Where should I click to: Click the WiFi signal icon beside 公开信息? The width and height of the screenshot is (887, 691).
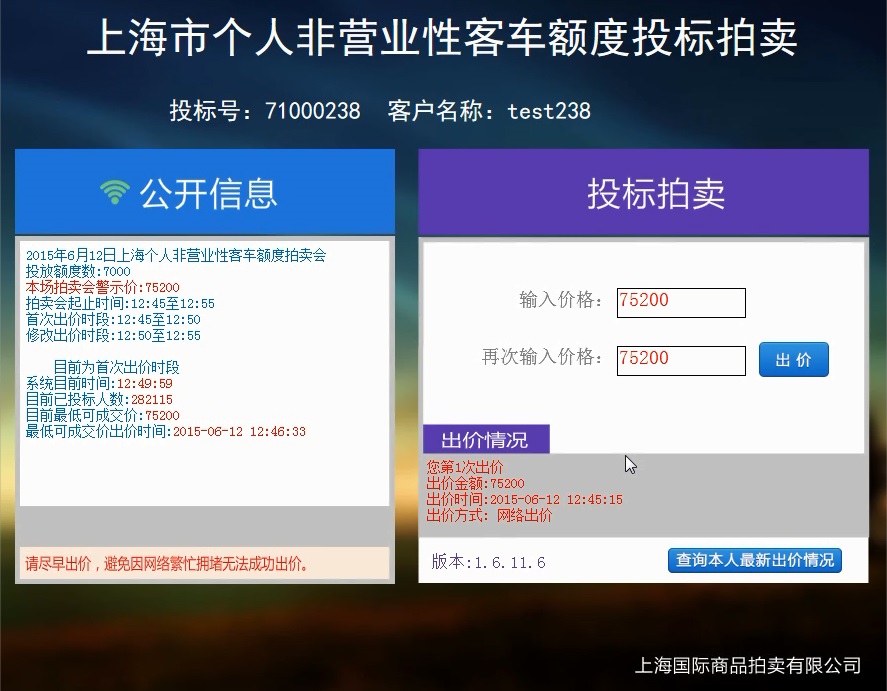115,192
